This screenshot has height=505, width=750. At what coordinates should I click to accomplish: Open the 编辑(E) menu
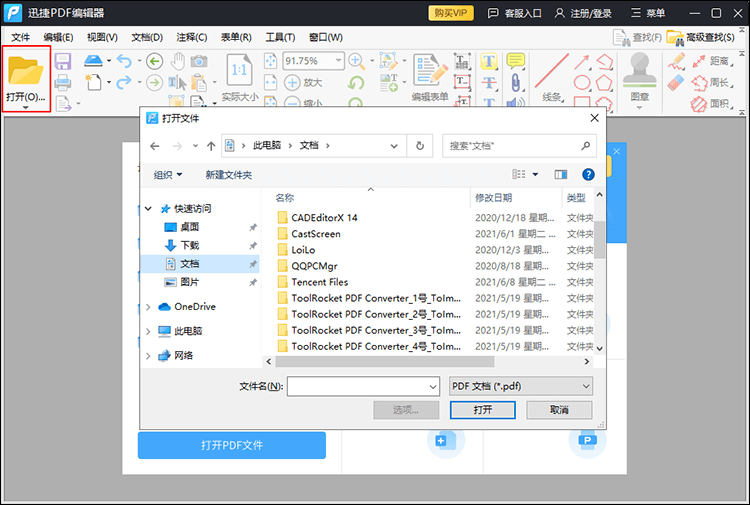pos(58,37)
